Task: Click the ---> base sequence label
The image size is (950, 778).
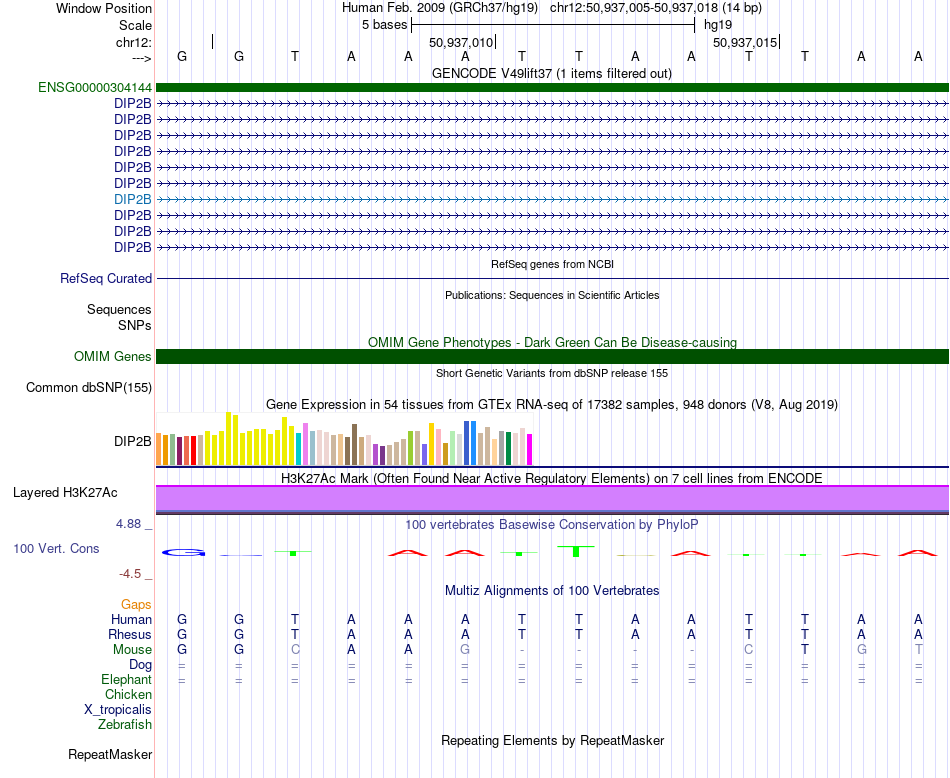Action: point(142,58)
